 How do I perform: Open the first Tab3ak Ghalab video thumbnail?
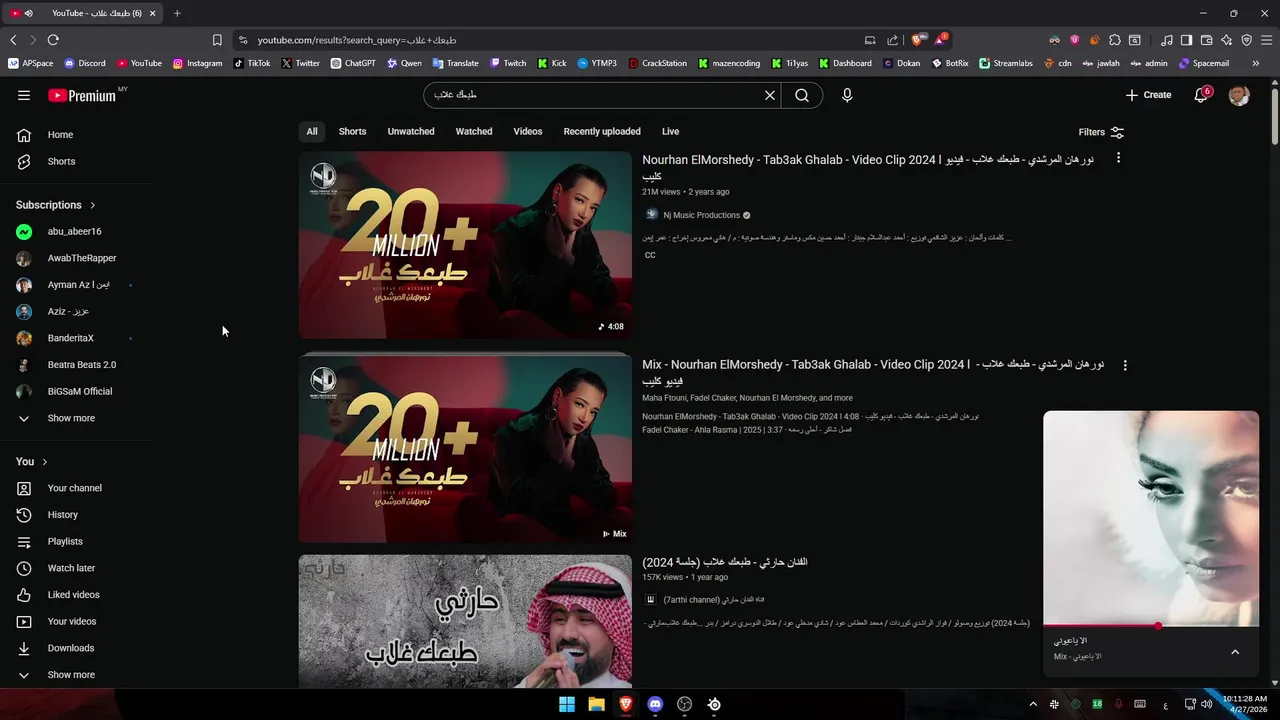[x=465, y=245]
